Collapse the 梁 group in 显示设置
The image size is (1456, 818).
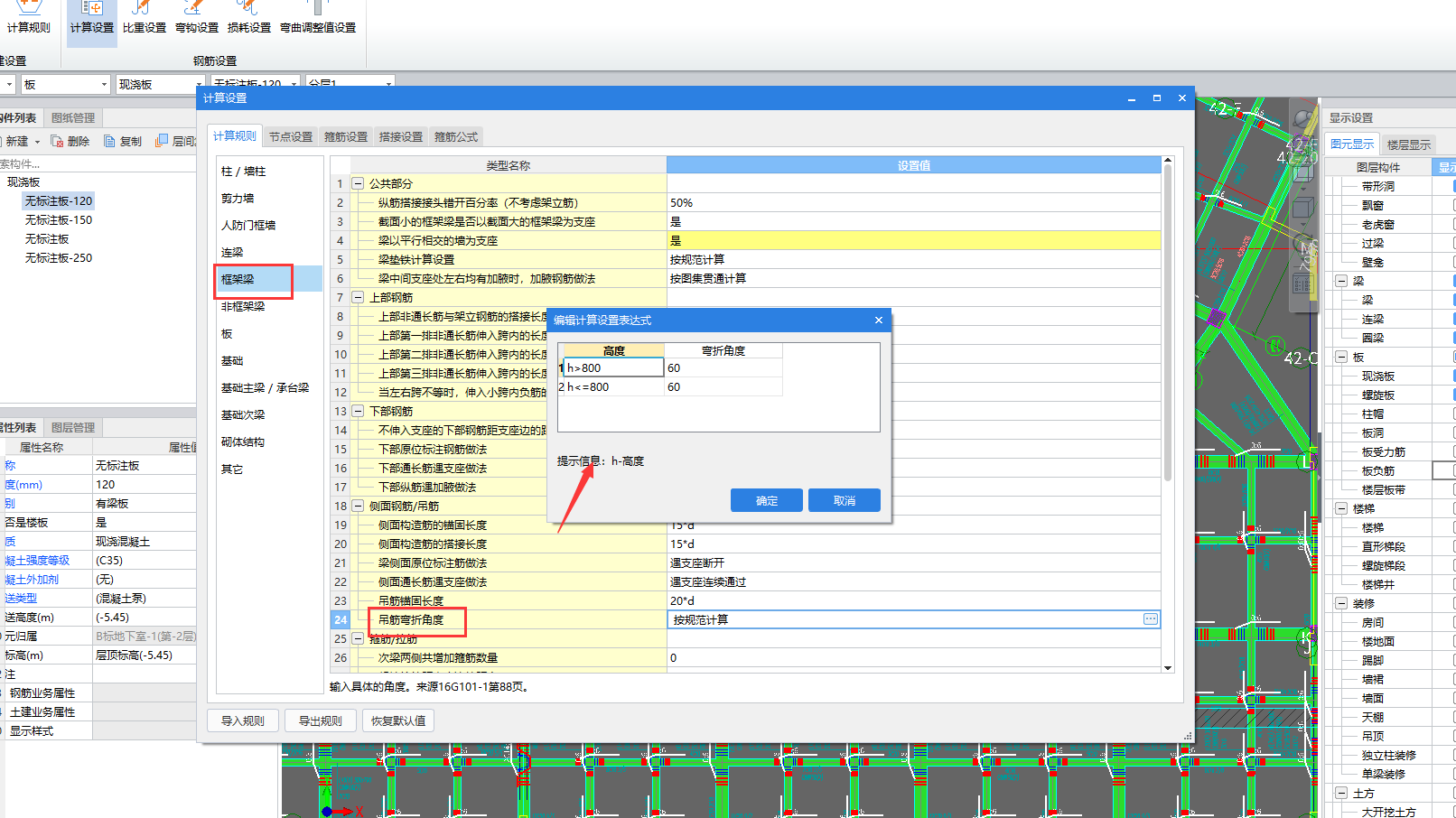click(x=1341, y=281)
